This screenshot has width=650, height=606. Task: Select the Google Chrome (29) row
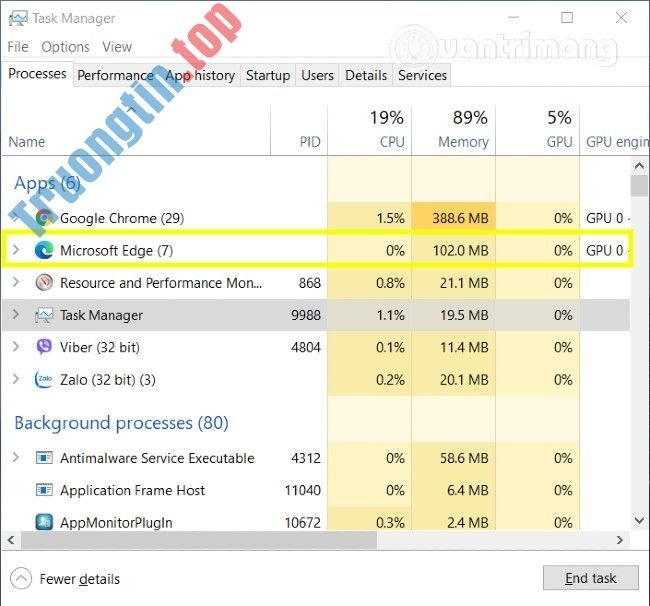coord(316,218)
